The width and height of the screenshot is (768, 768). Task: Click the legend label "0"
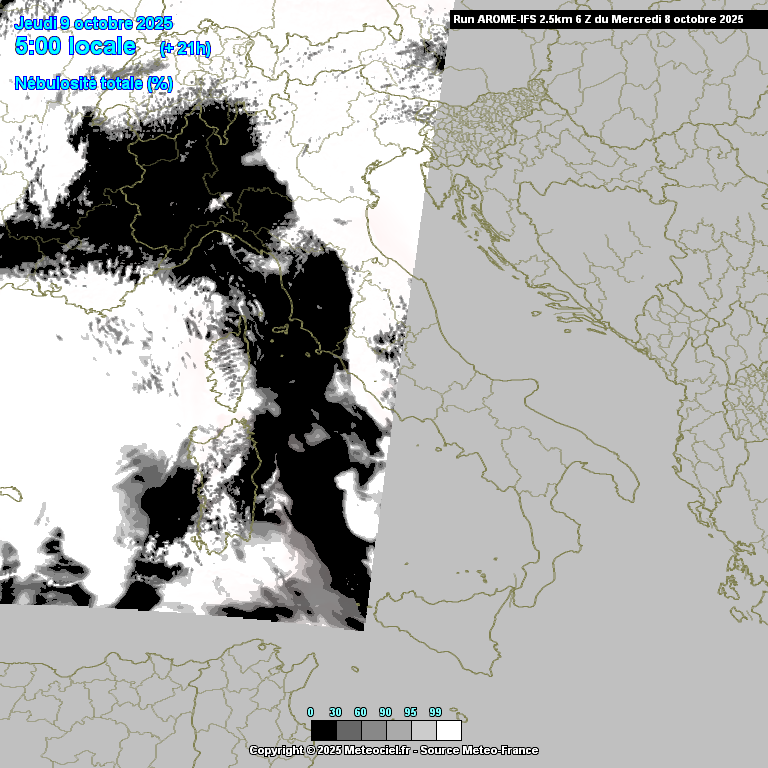tap(311, 712)
